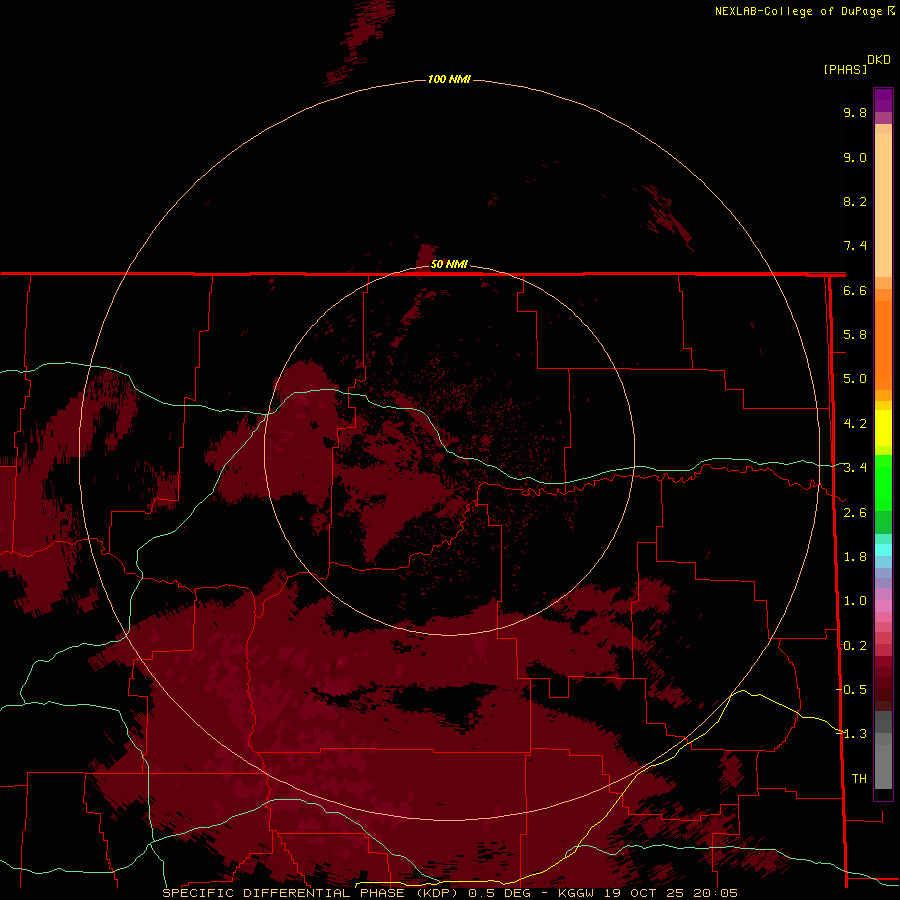Click the 1.0 value on the legend
Screen dimensions: 900x900
[x=855, y=601]
